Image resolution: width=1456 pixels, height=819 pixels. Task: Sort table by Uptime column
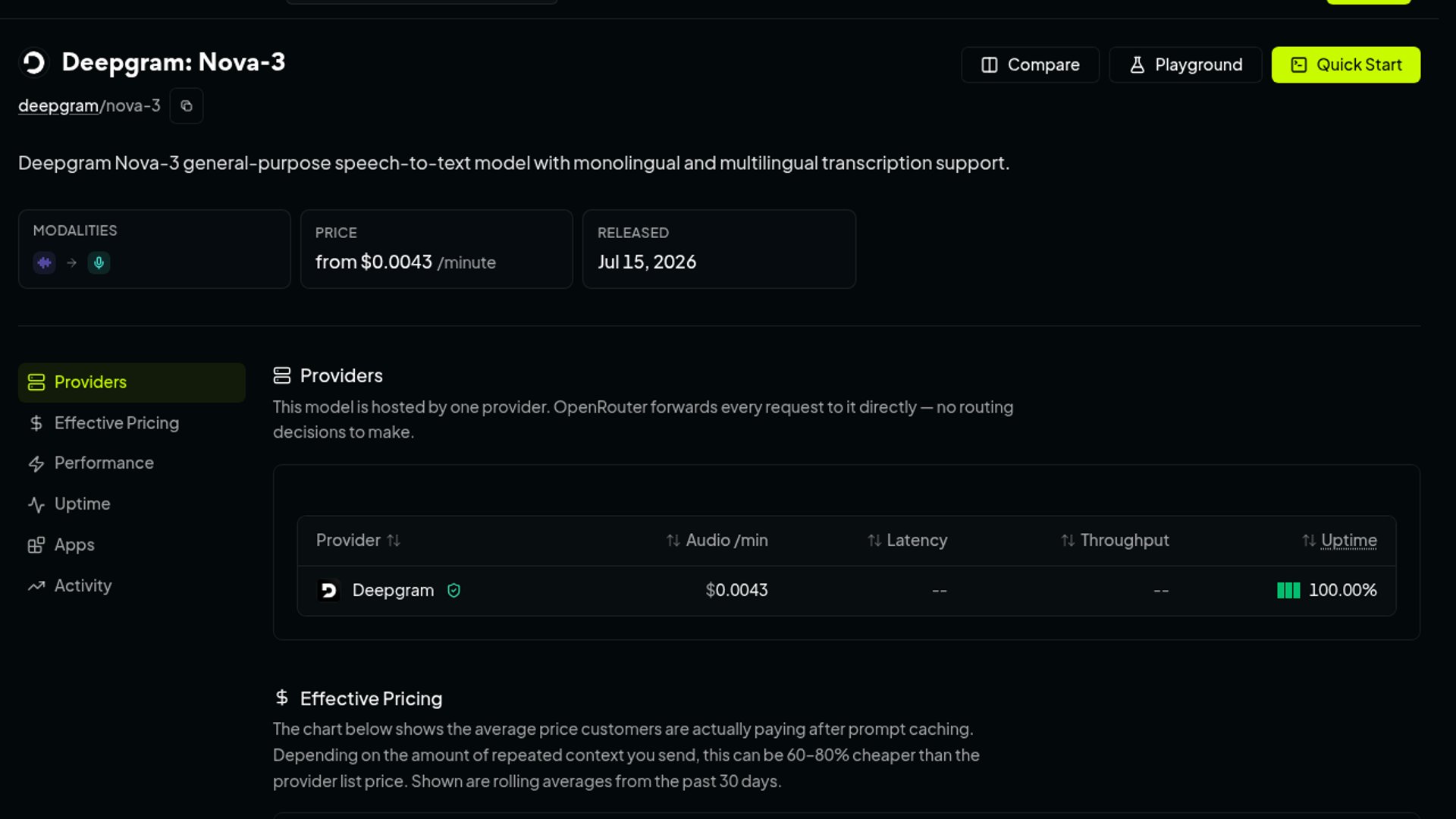[1339, 541]
